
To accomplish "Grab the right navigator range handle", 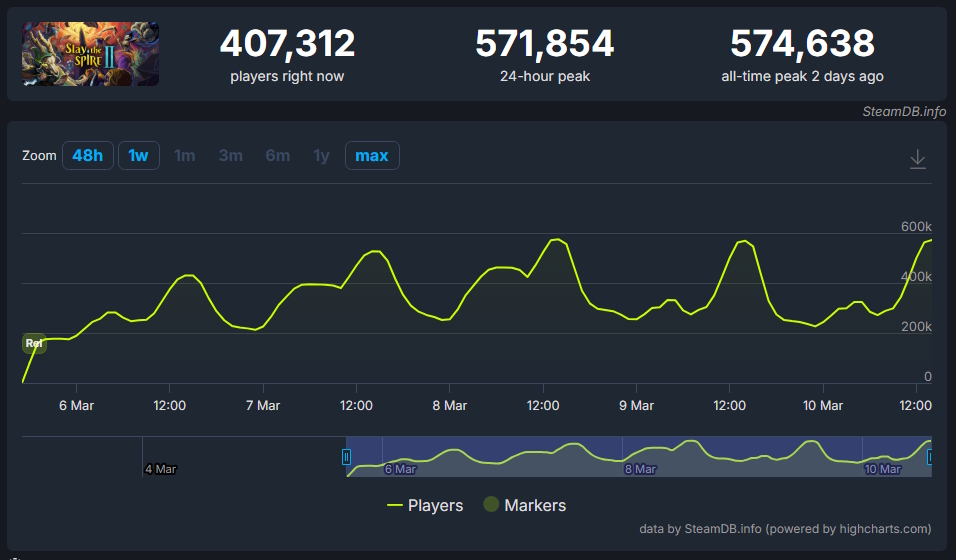I will [x=930, y=457].
